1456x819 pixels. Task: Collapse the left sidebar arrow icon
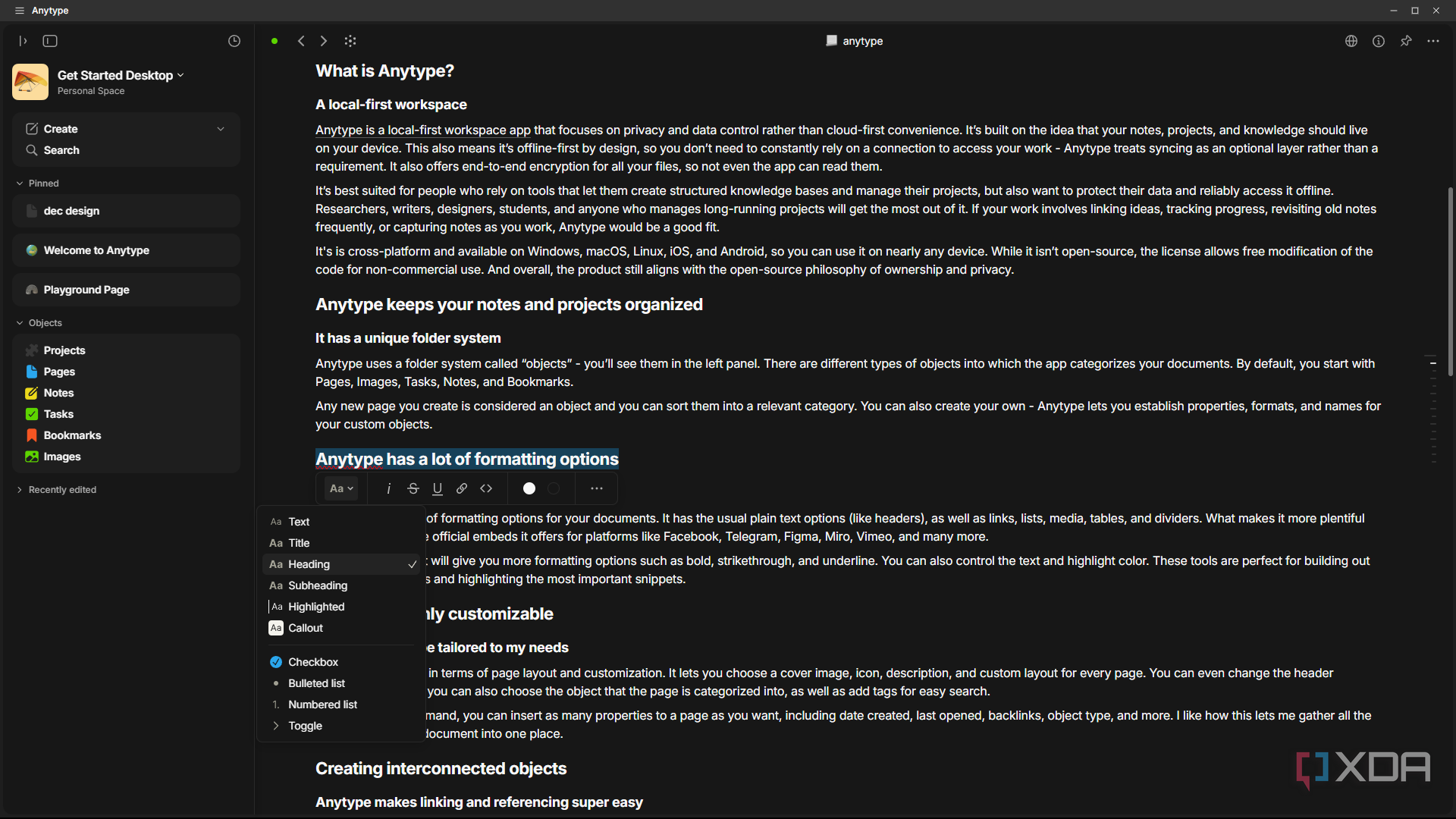coord(24,41)
